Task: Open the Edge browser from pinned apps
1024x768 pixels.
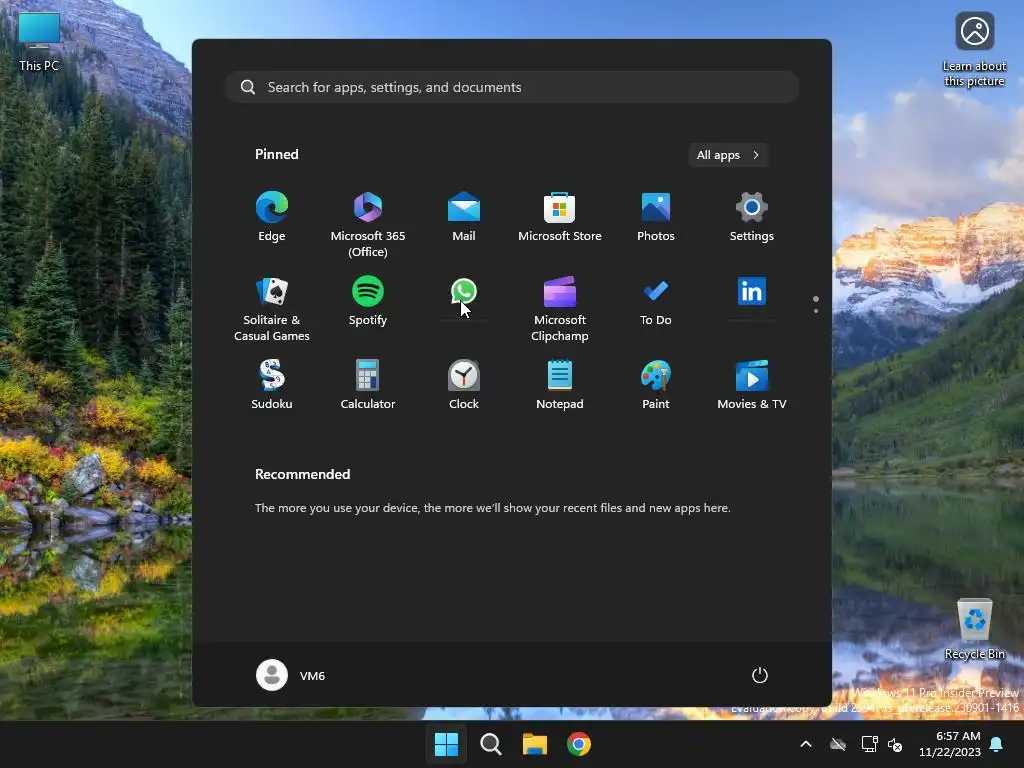Action: coord(272,217)
